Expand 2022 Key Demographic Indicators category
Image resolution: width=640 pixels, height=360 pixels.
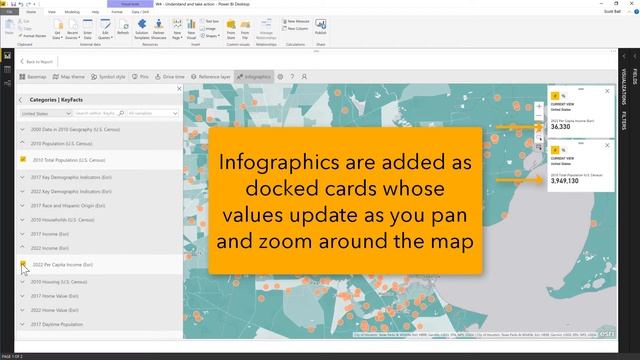pyautogui.click(x=22, y=191)
